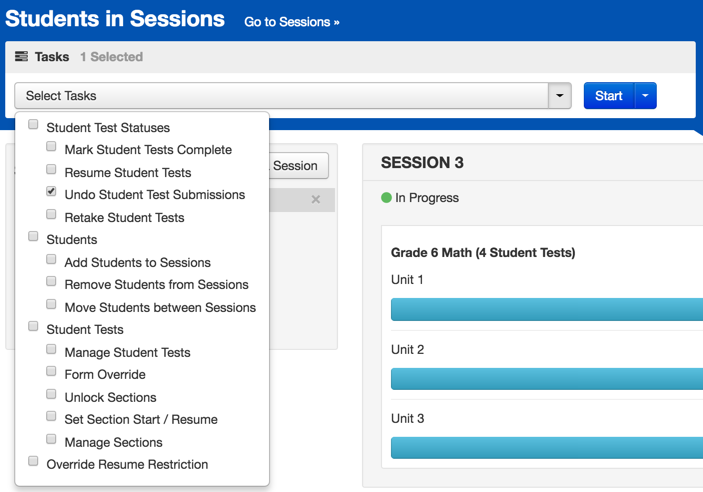This screenshot has width=703, height=492.
Task: Enable Resume Student Tests checkbox
Action: (x=51, y=170)
